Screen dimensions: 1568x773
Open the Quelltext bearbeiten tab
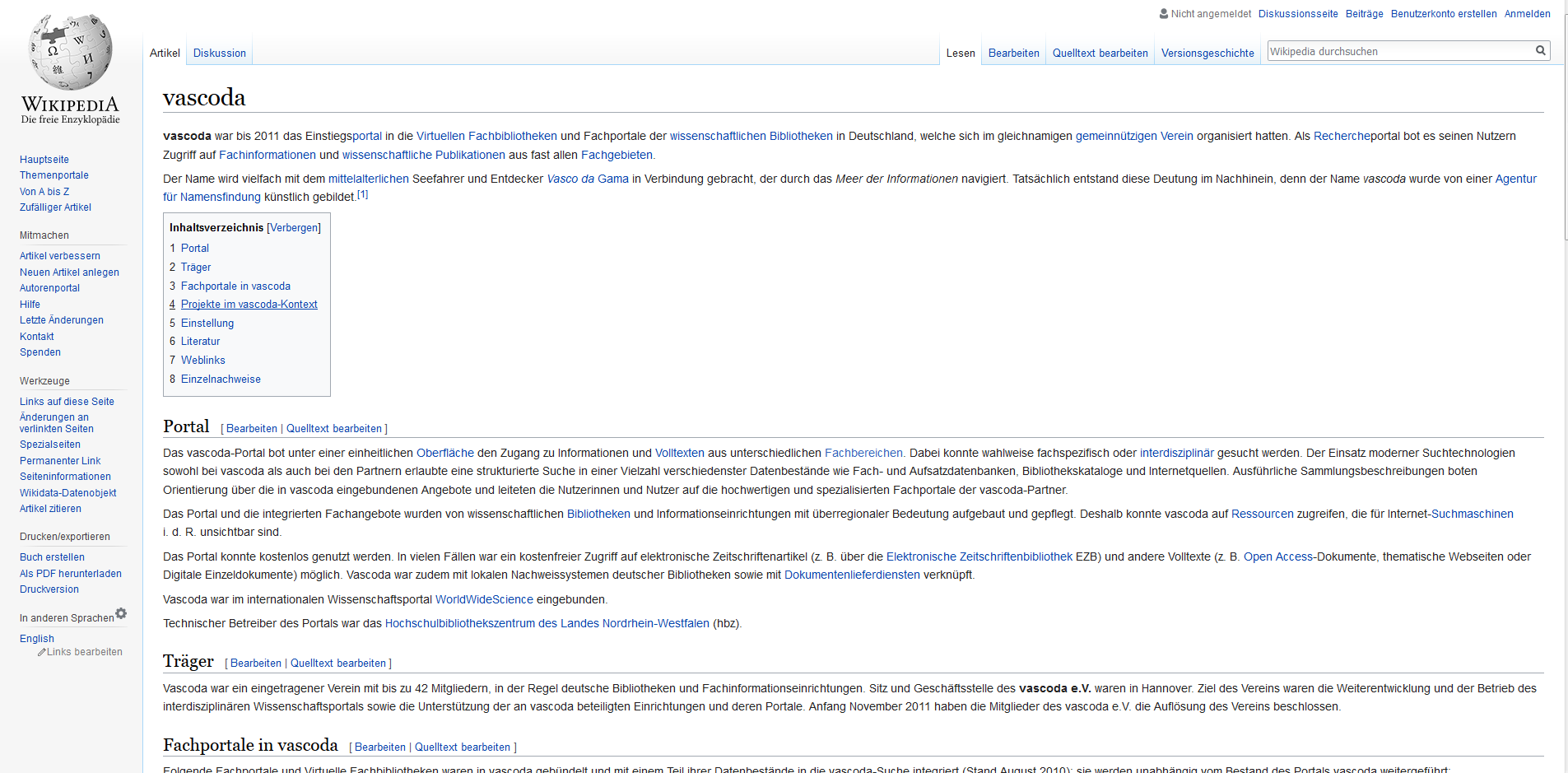coord(1100,53)
